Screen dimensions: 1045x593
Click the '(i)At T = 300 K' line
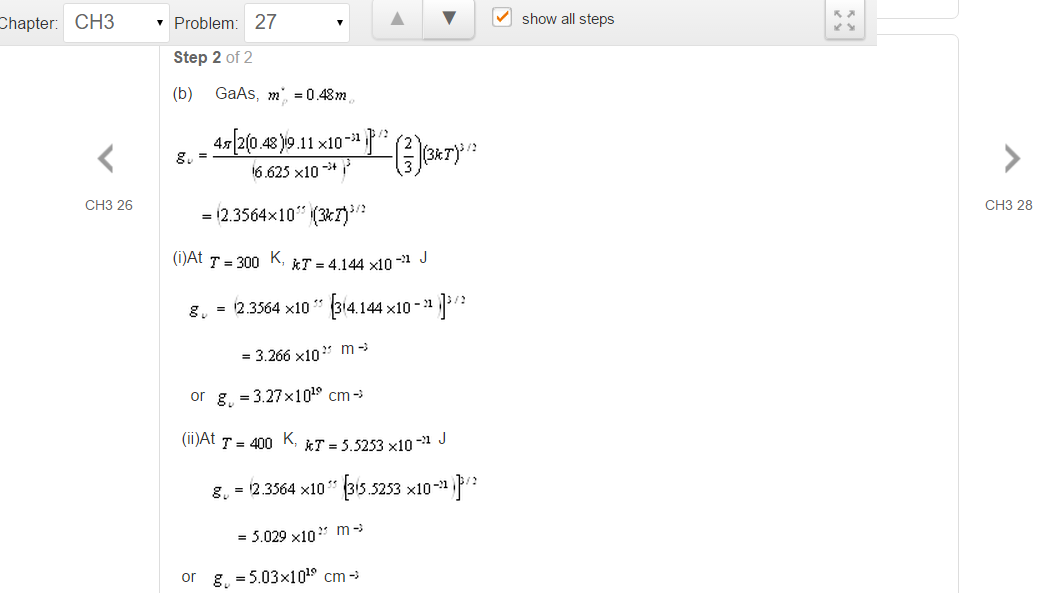click(299, 261)
